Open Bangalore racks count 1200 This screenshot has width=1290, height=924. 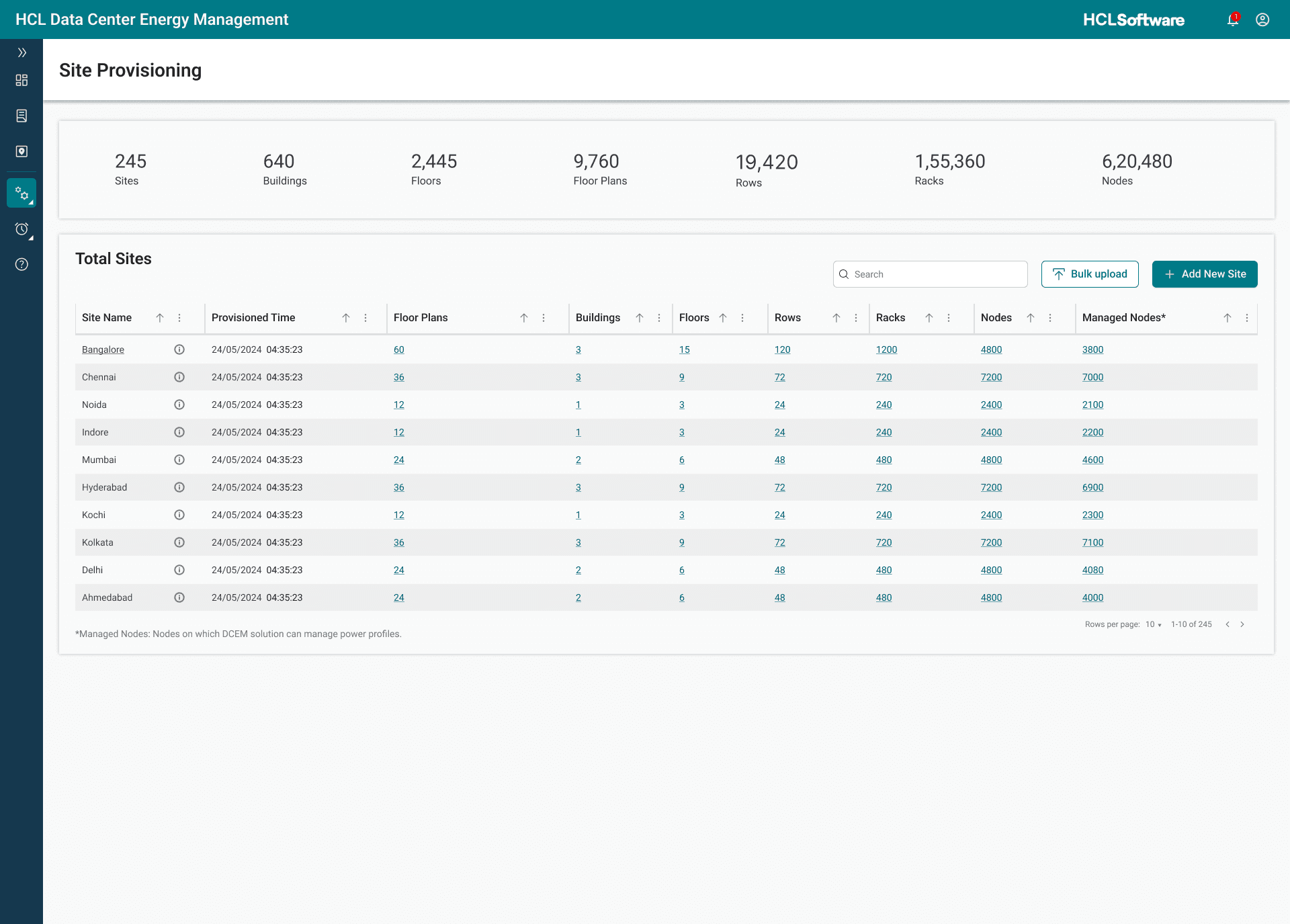coord(887,349)
